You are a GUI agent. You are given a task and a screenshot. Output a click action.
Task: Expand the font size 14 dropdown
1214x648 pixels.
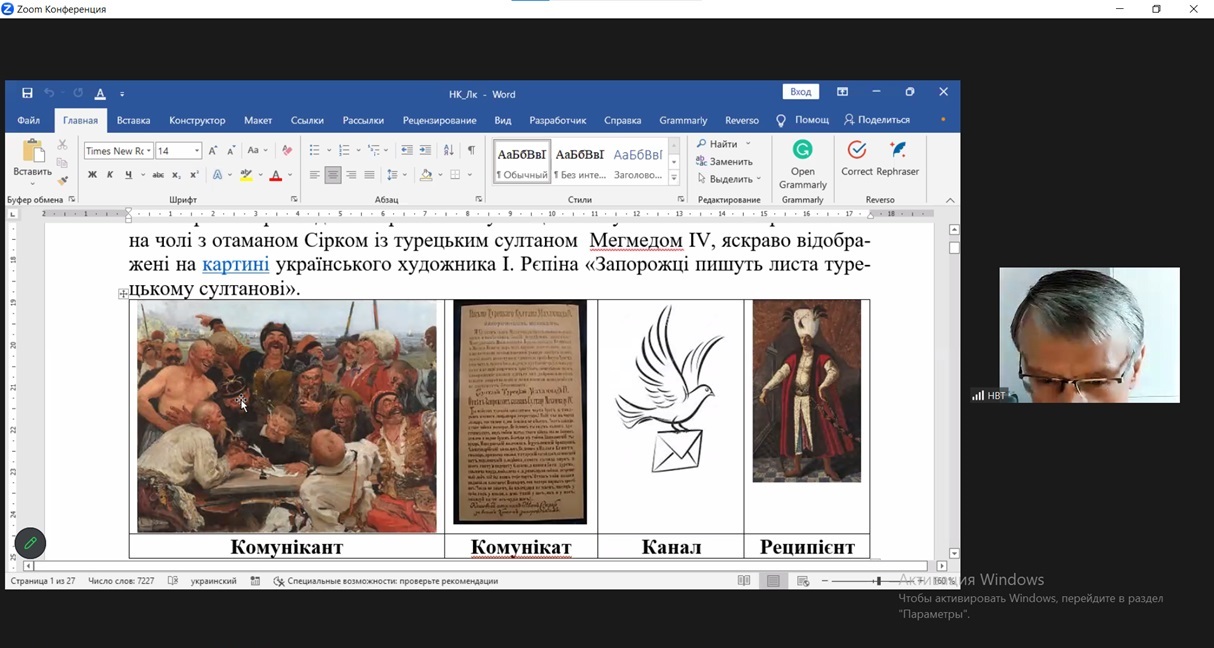point(197,151)
